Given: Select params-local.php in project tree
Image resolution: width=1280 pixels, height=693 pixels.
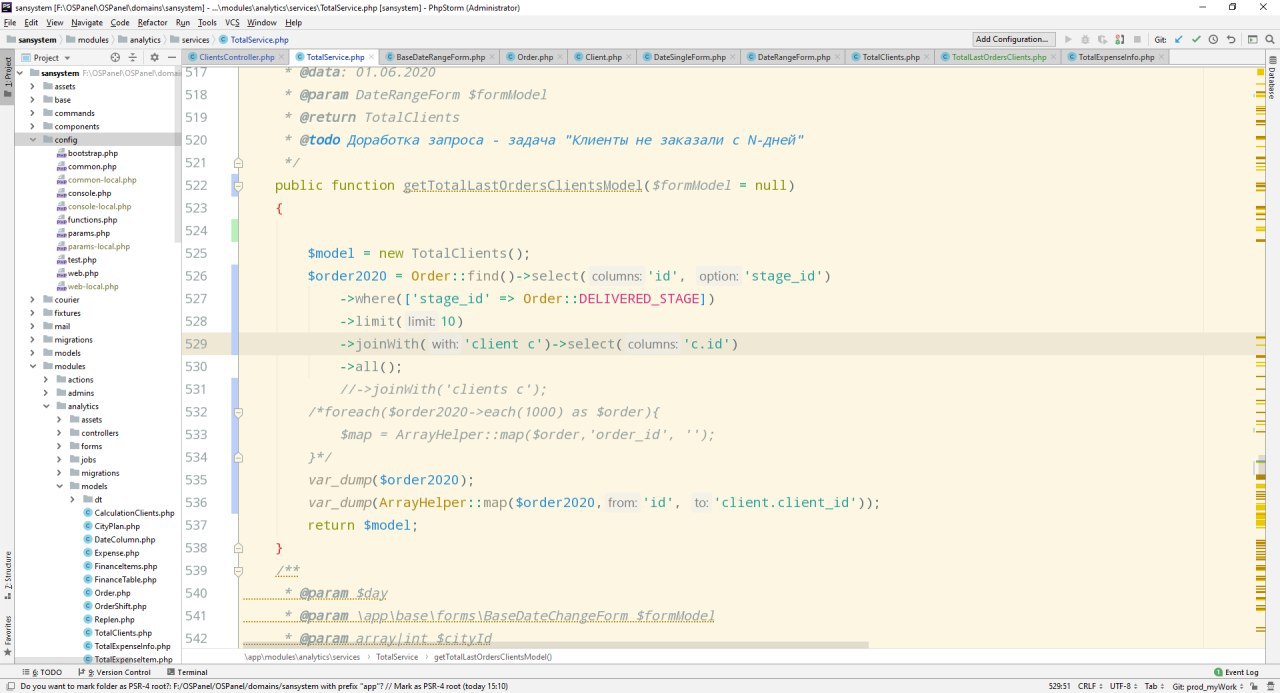Looking at the screenshot, I should (x=93, y=246).
